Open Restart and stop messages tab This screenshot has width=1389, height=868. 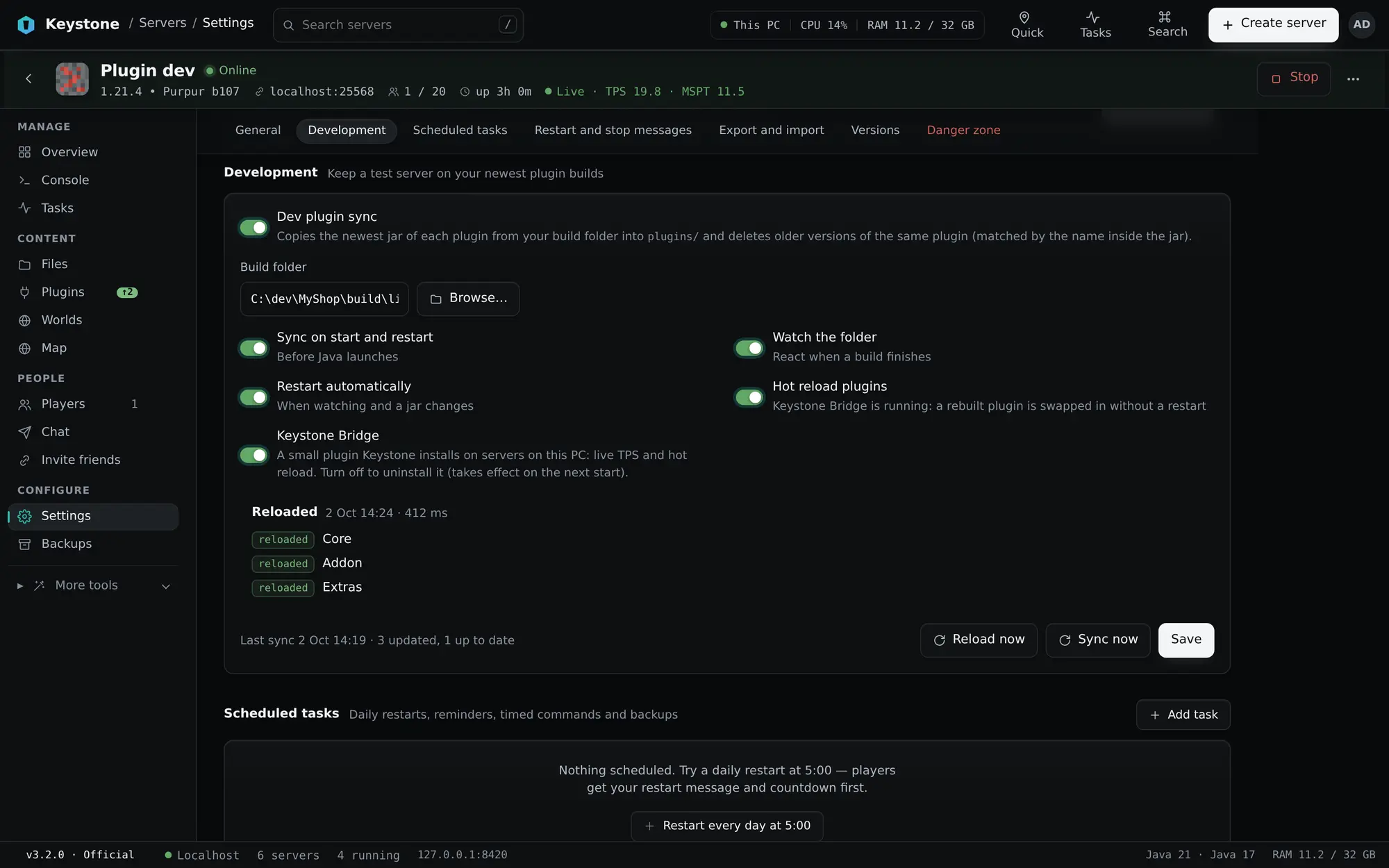point(613,131)
